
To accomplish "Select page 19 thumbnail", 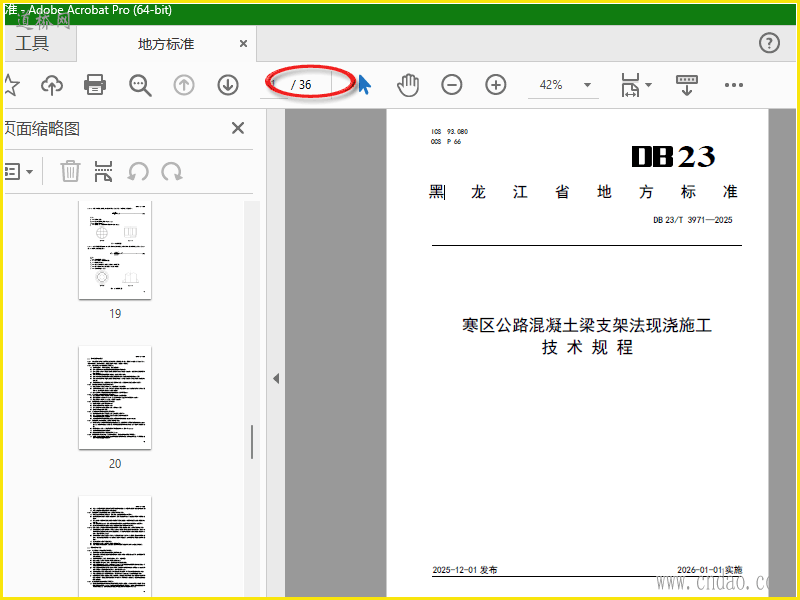I will point(115,250).
